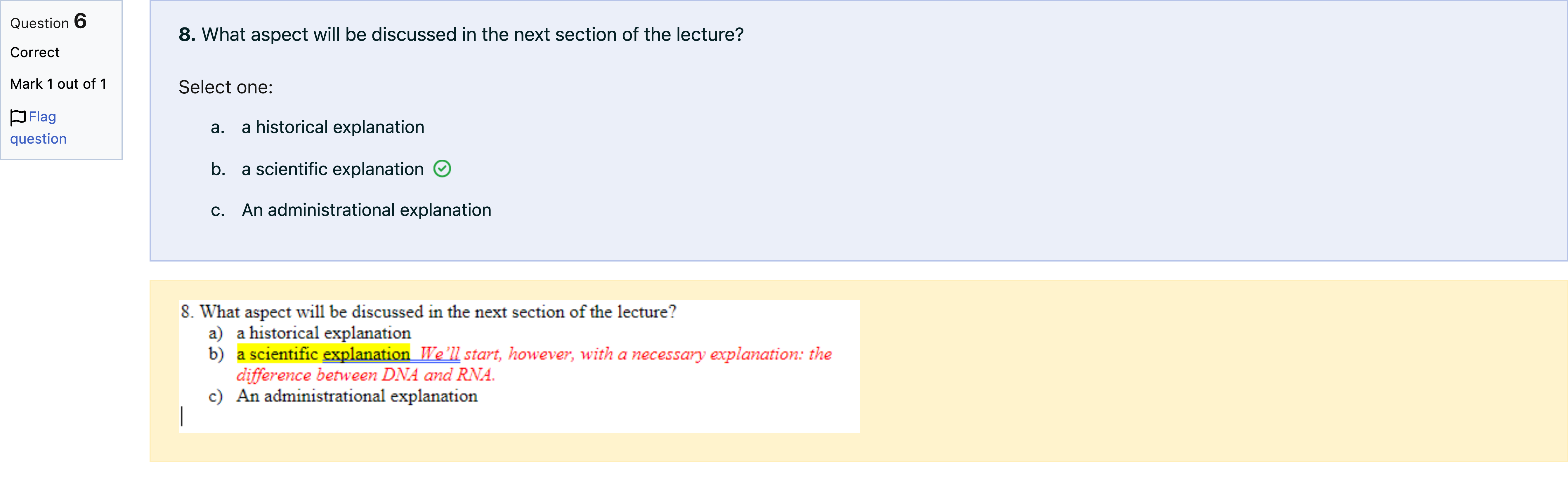Click the red italic transcript explanation text

[535, 364]
